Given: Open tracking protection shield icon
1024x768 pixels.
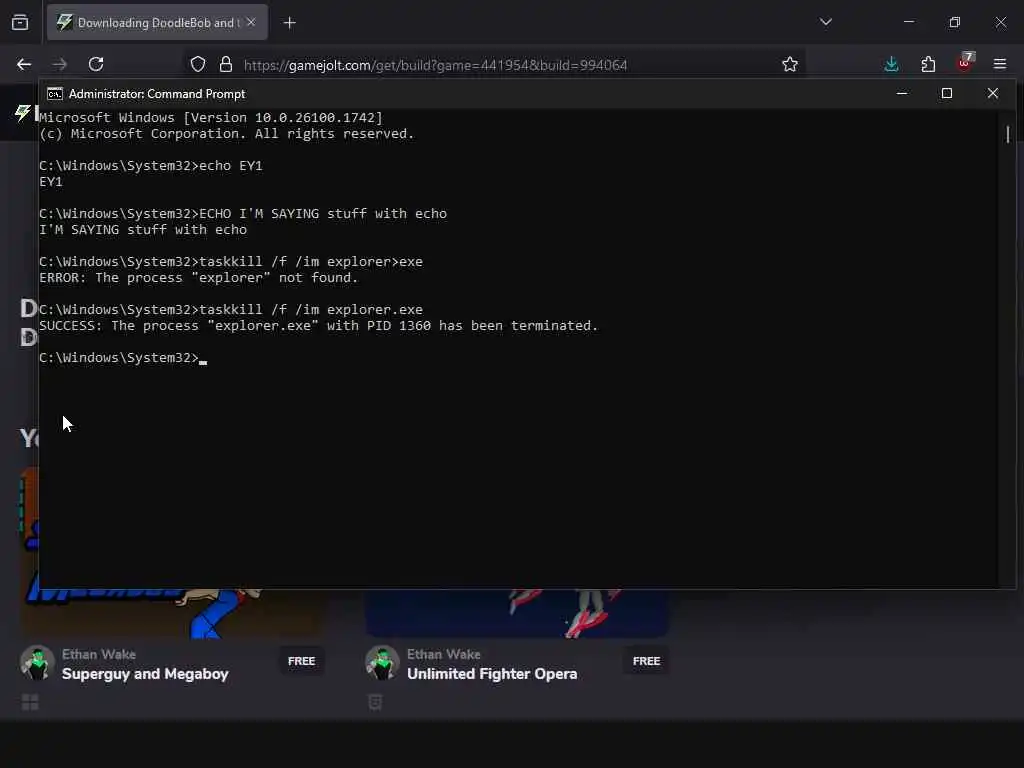Looking at the screenshot, I should pyautogui.click(x=198, y=64).
